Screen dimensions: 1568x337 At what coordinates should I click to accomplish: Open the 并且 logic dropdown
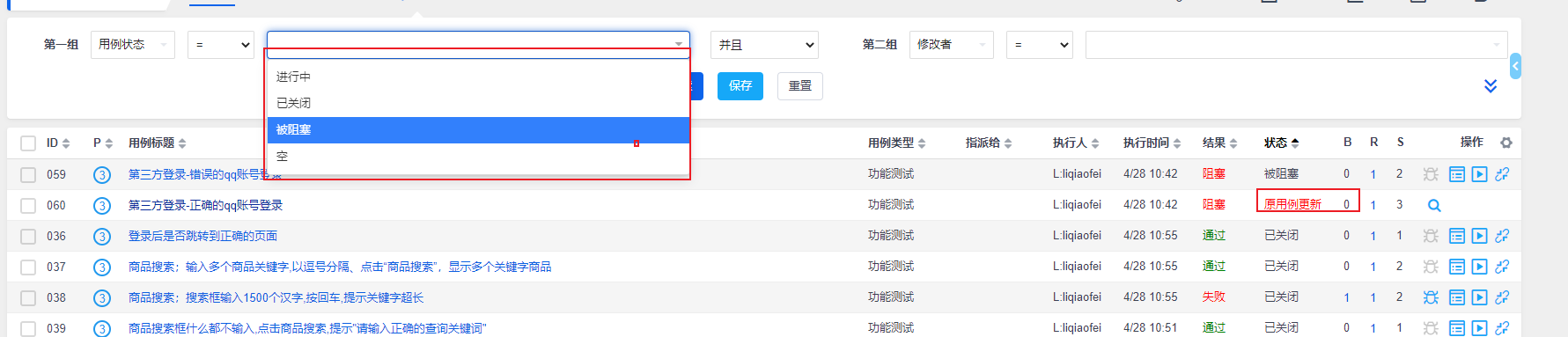tap(764, 45)
